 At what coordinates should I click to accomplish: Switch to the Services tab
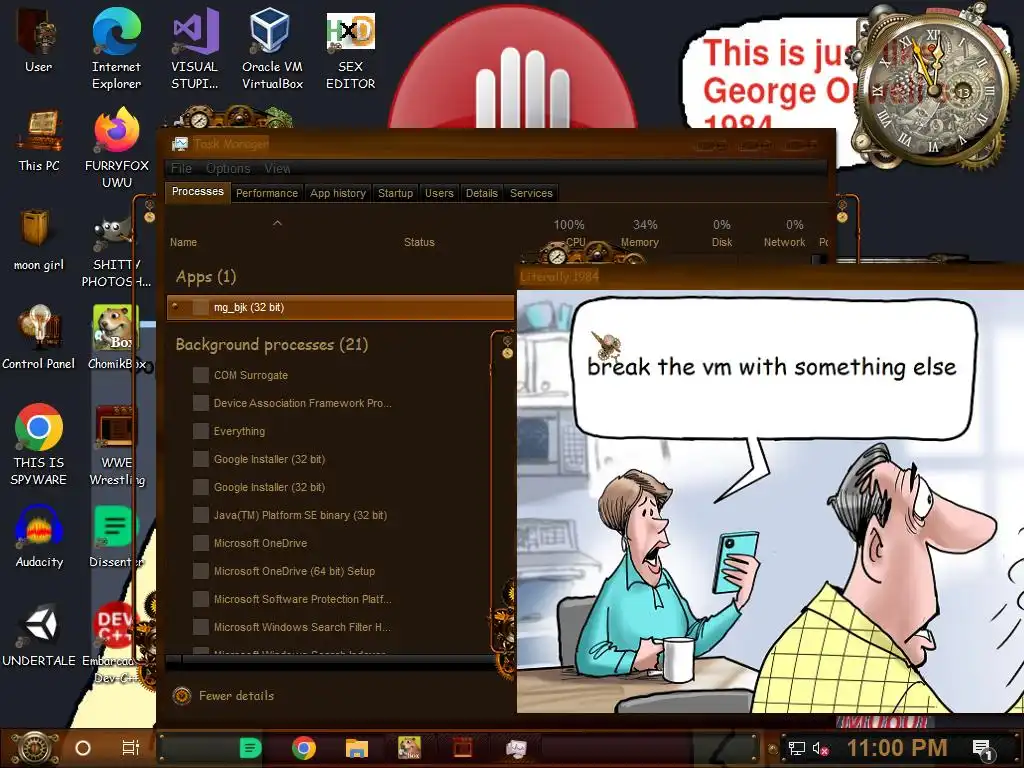tap(531, 193)
